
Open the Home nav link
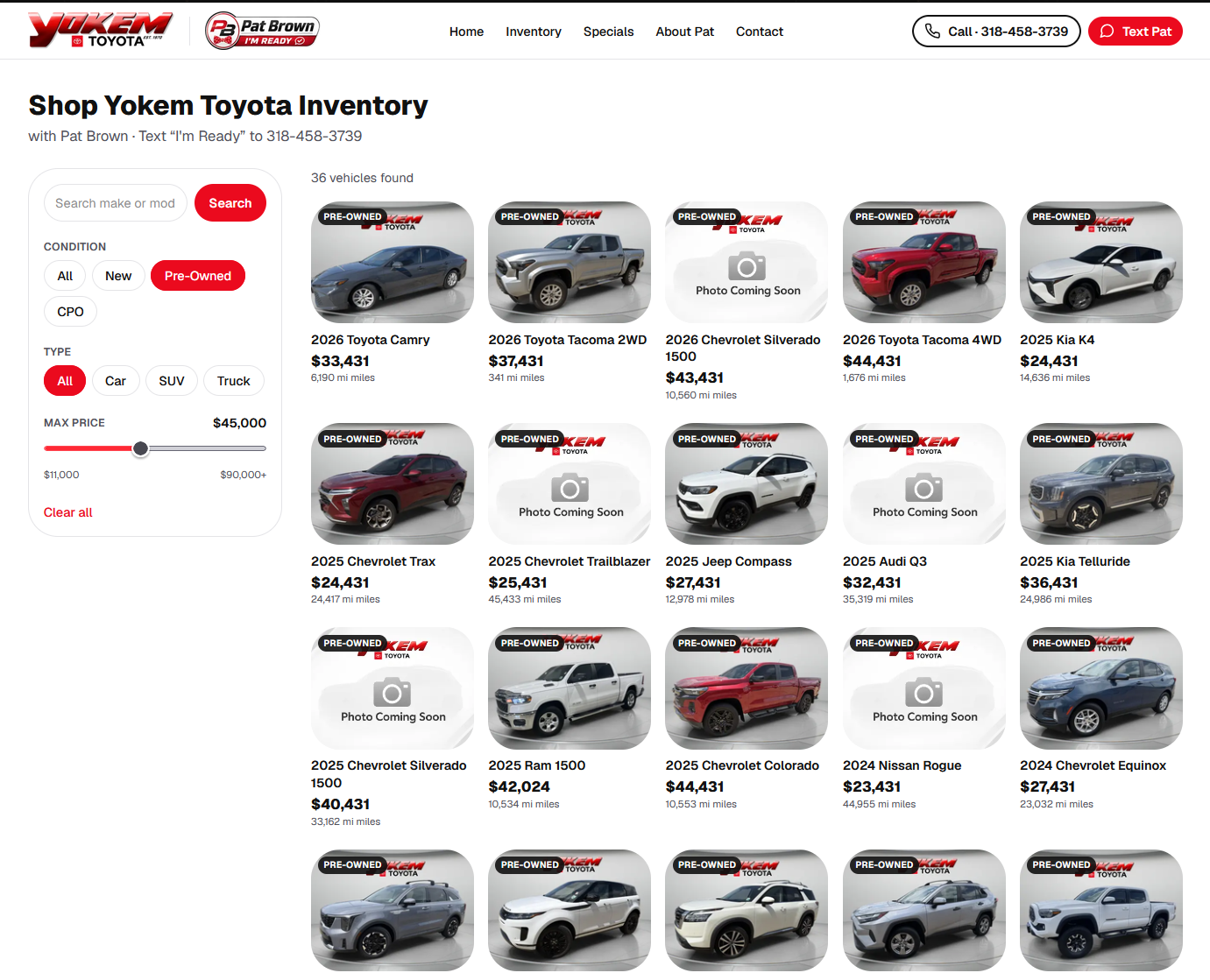point(466,32)
